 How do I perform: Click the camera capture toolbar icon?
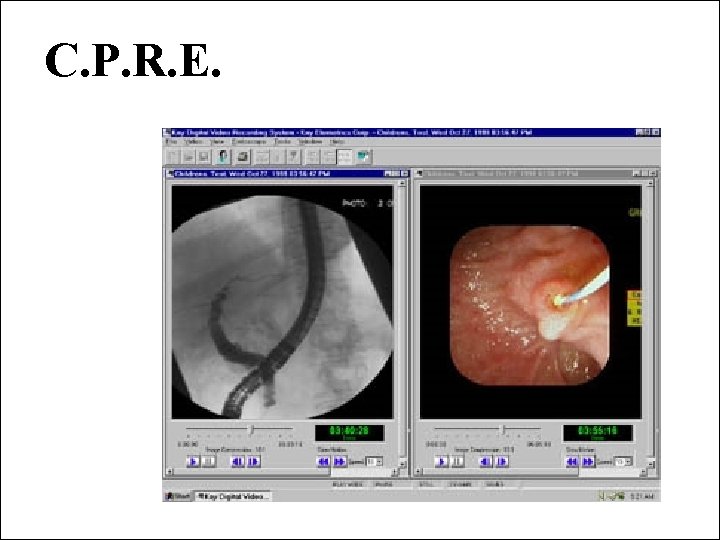[242, 157]
